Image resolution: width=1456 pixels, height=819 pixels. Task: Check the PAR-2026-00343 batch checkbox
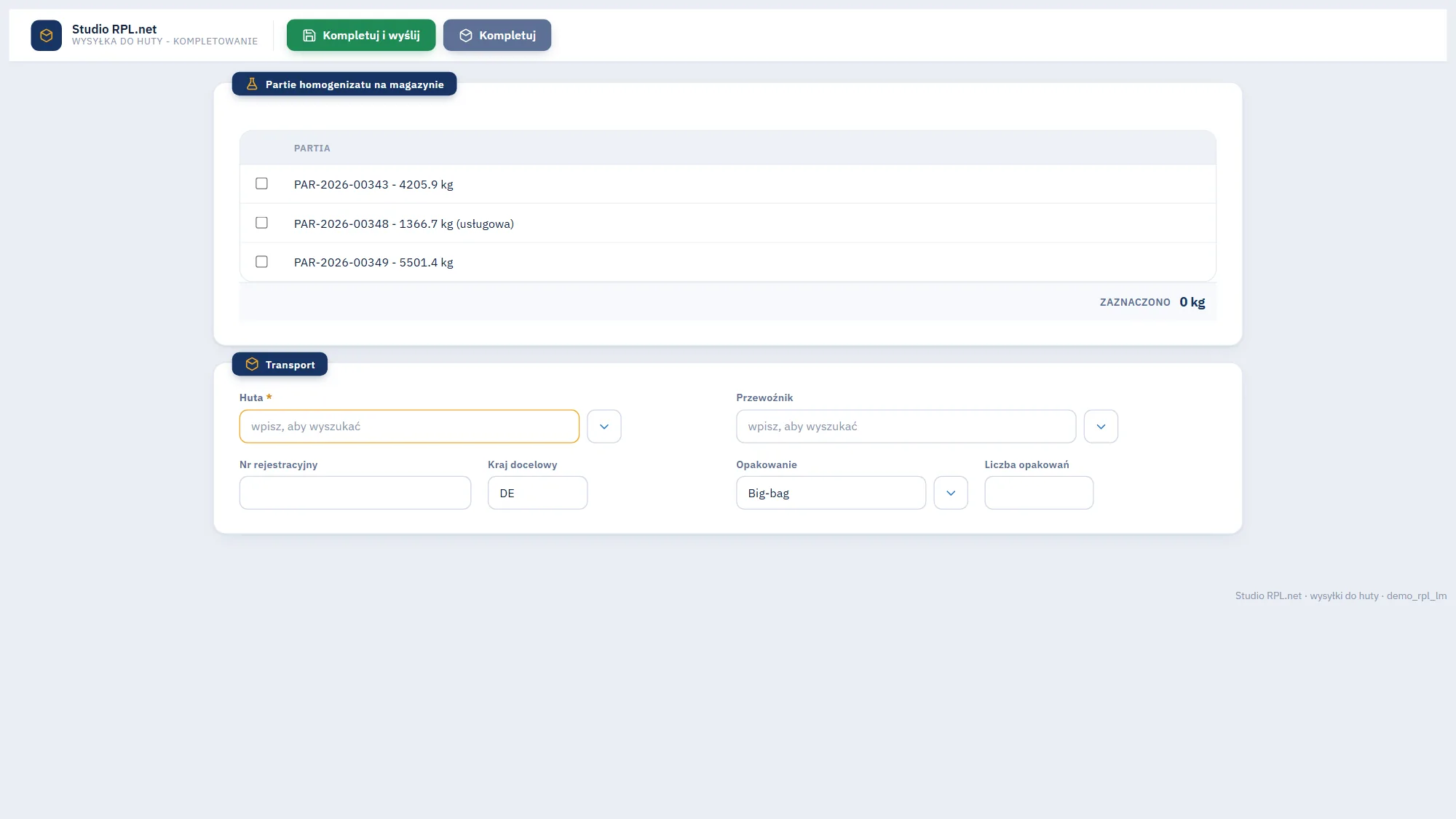pos(261,183)
